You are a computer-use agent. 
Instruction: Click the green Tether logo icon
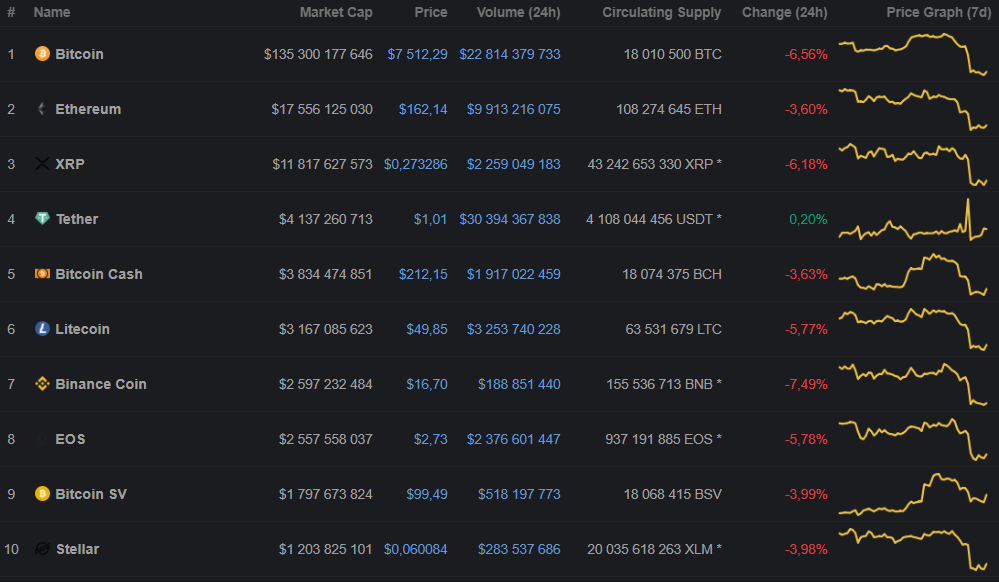(x=42, y=219)
